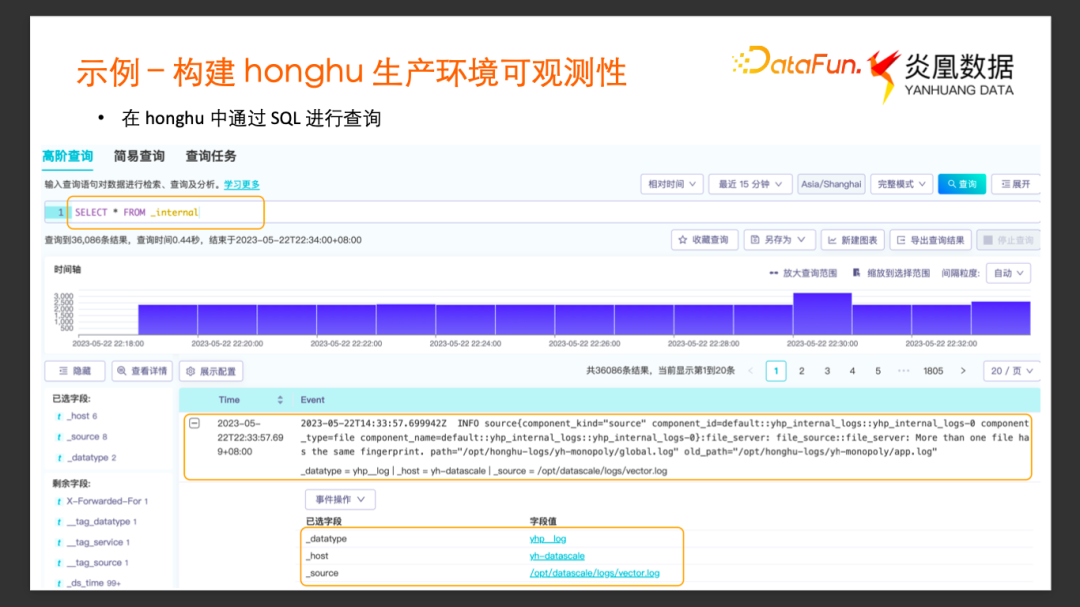Open 展示配置 gear settings
1080x607 pixels.
[211, 371]
